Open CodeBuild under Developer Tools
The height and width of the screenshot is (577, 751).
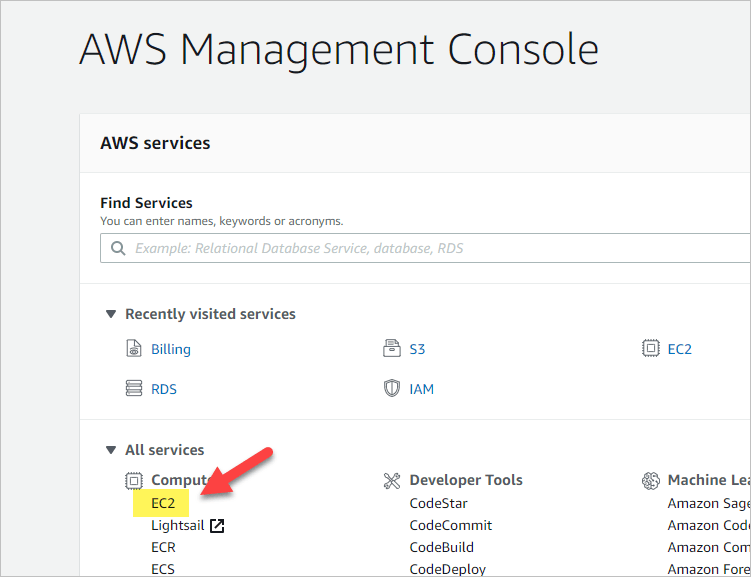coord(442,547)
